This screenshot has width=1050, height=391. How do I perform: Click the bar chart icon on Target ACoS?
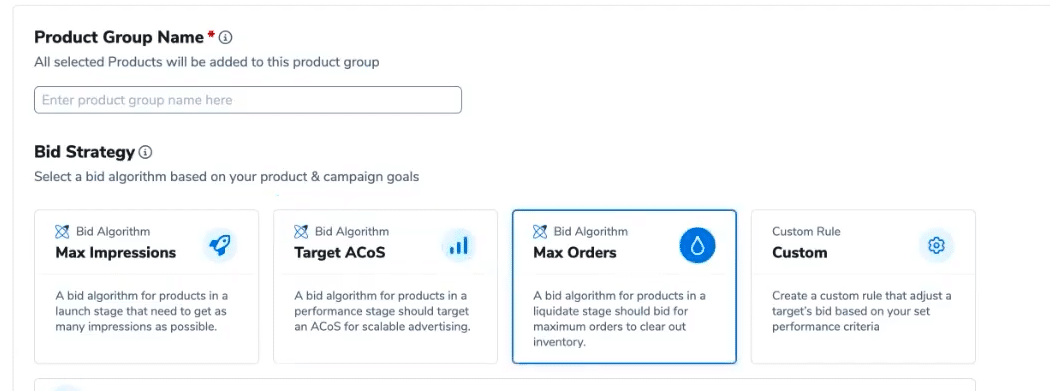click(459, 246)
